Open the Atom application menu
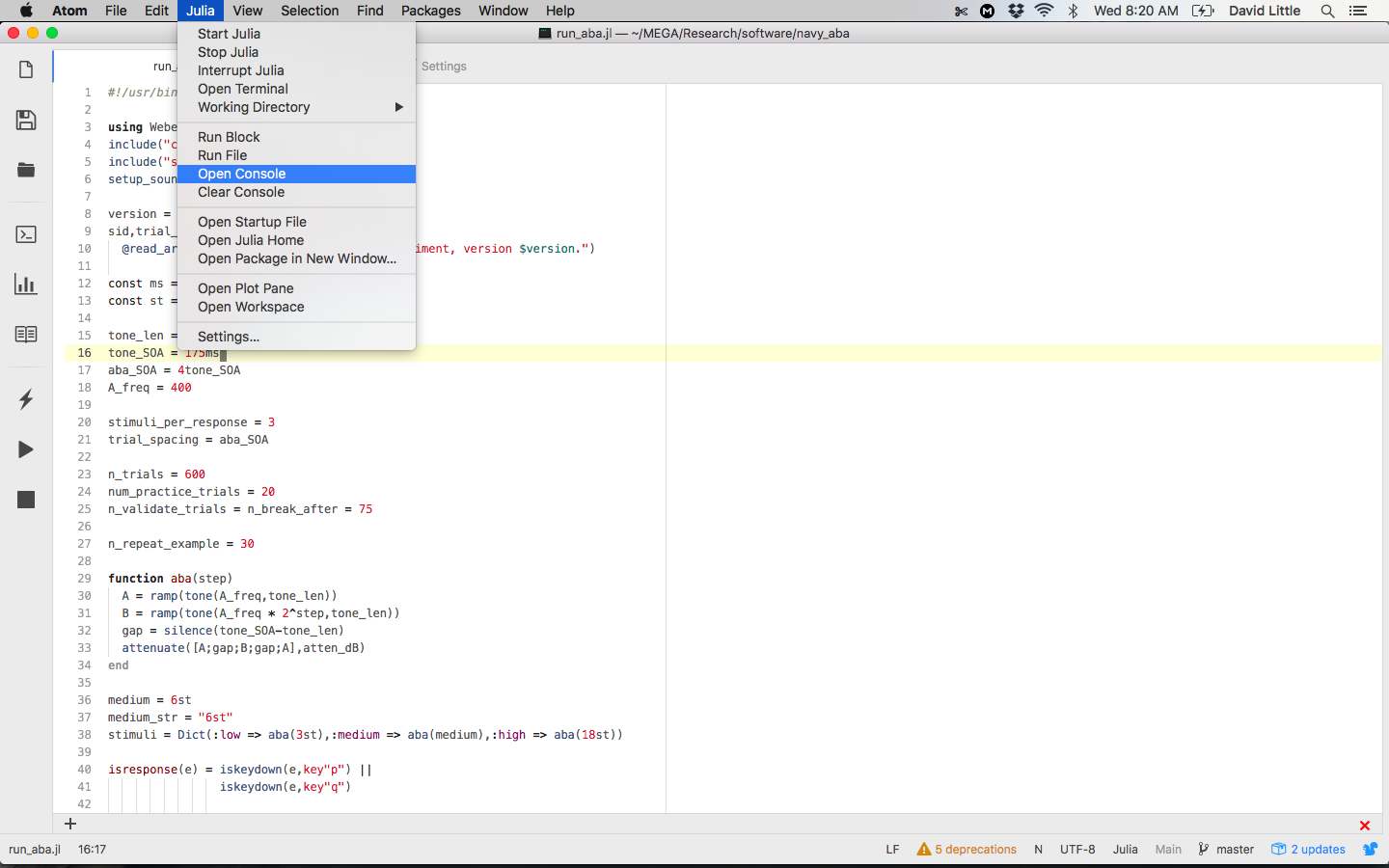Image resolution: width=1389 pixels, height=868 pixels. pos(69,11)
